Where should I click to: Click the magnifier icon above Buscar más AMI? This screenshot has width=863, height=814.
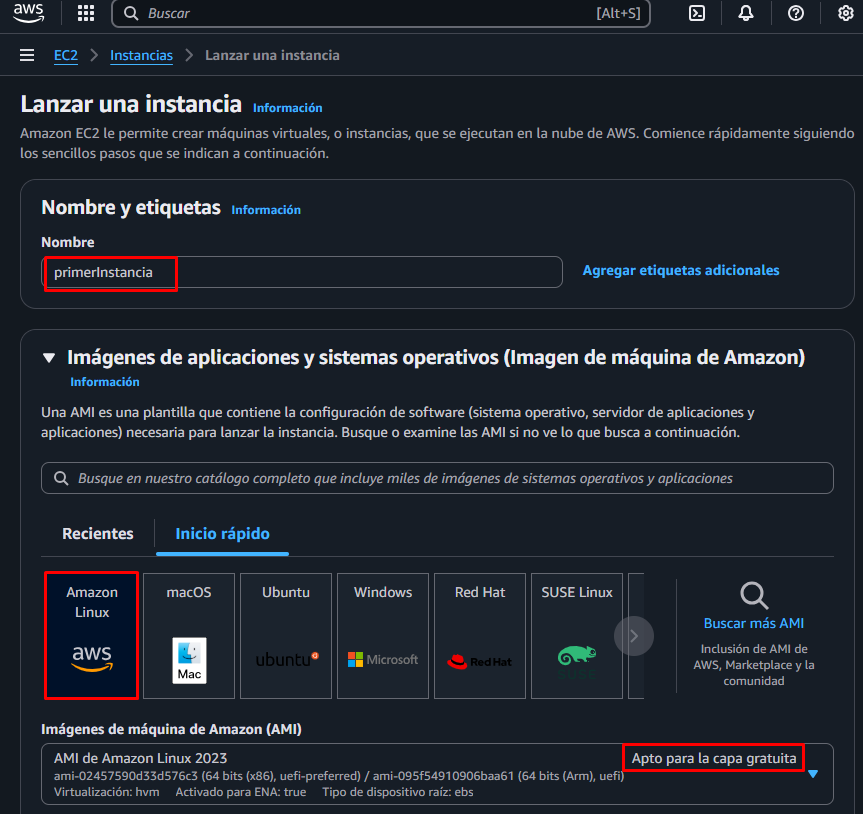(x=753, y=595)
